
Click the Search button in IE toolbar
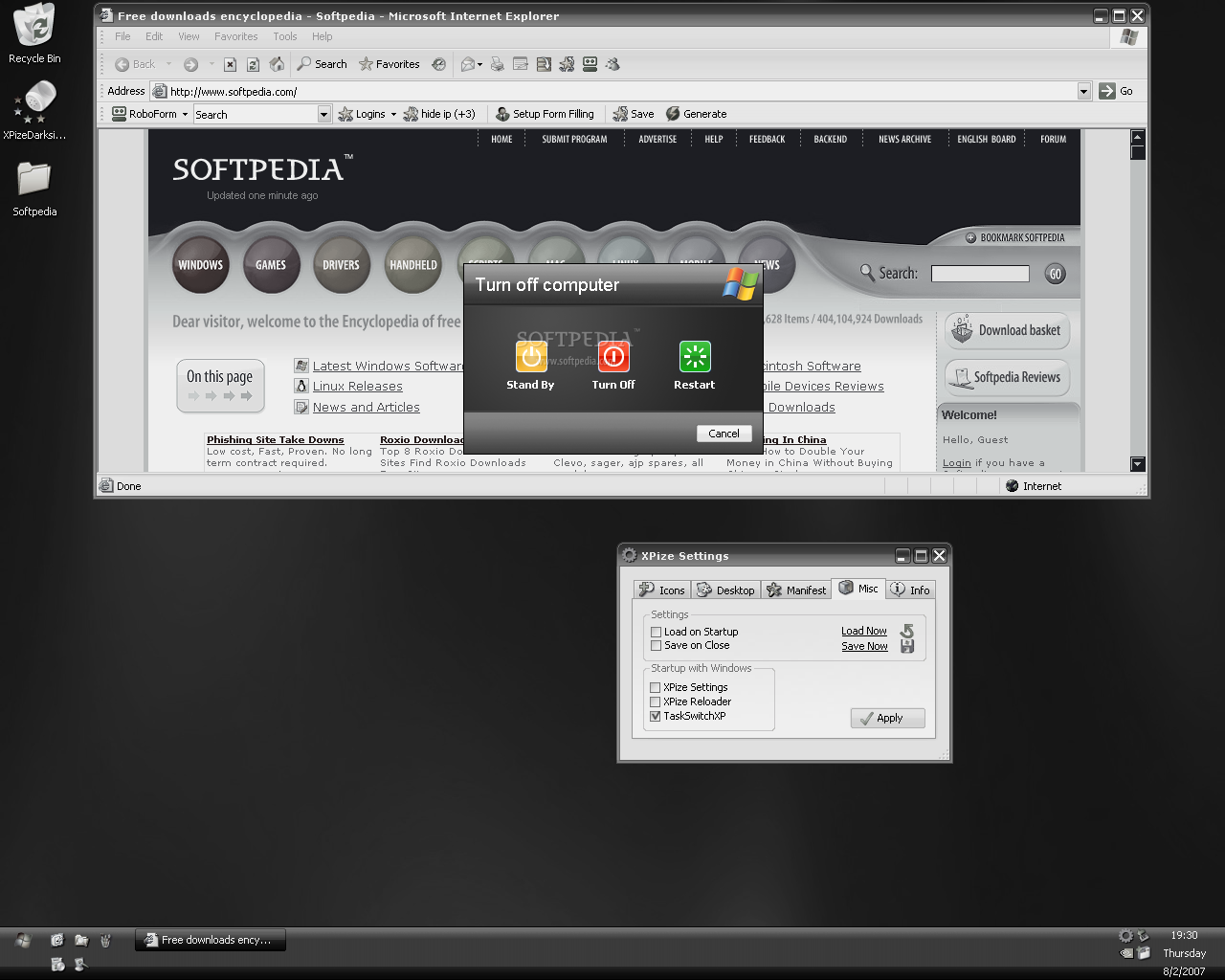pyautogui.click(x=322, y=64)
